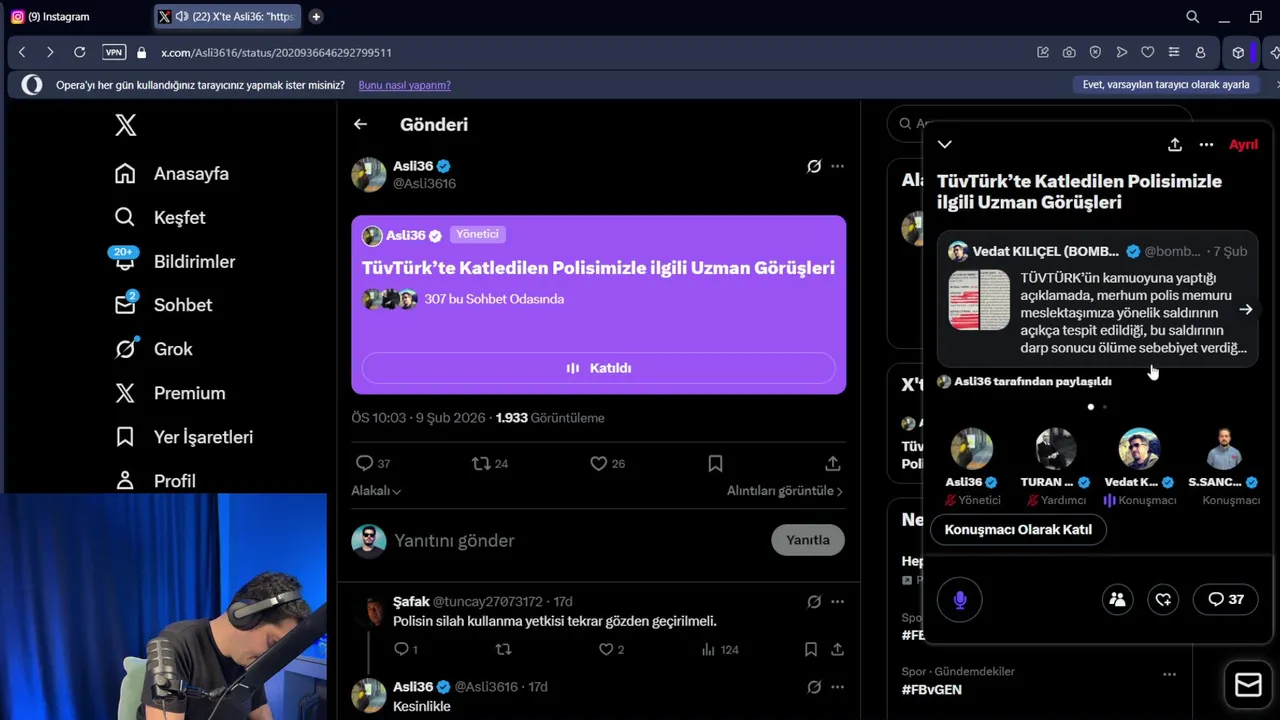
Task: Open Şafak's reply Grok icon
Action: 814,602
